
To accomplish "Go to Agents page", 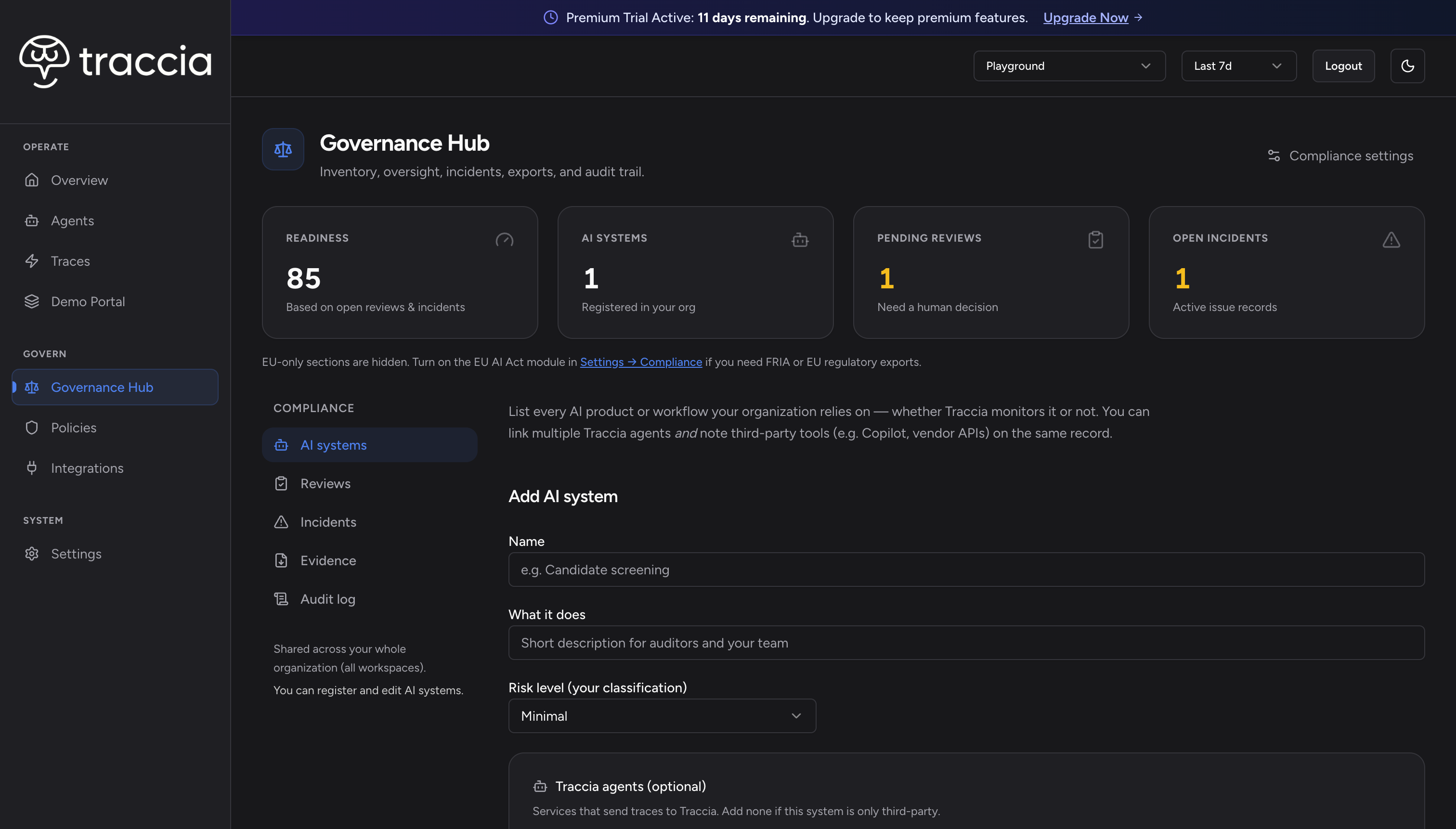I will 115,220.
